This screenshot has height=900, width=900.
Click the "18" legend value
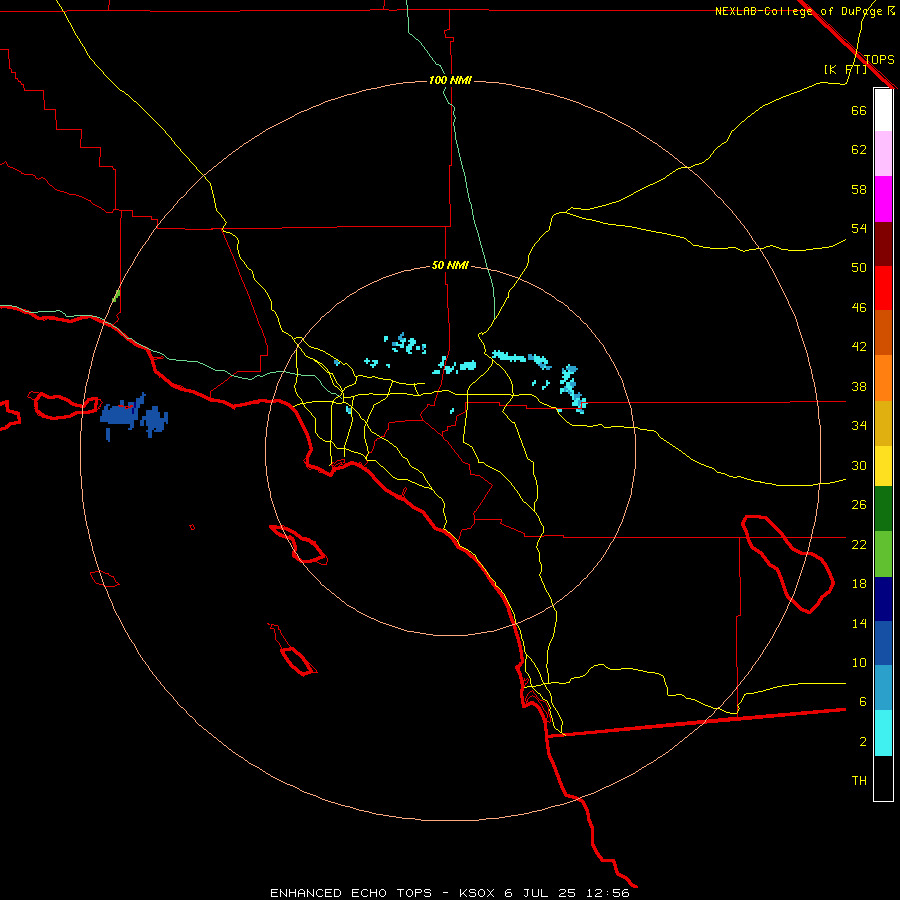click(859, 584)
